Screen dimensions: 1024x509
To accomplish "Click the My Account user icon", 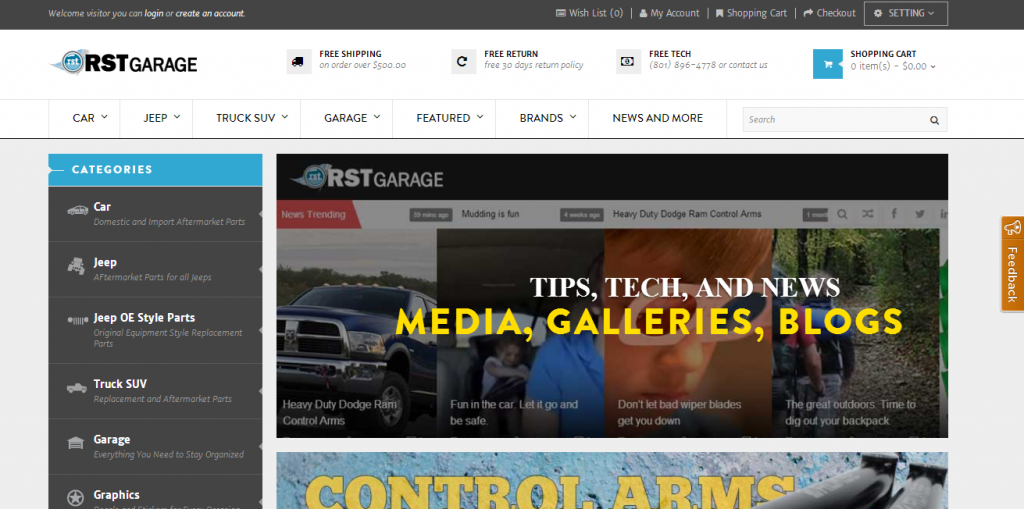I will (x=643, y=13).
